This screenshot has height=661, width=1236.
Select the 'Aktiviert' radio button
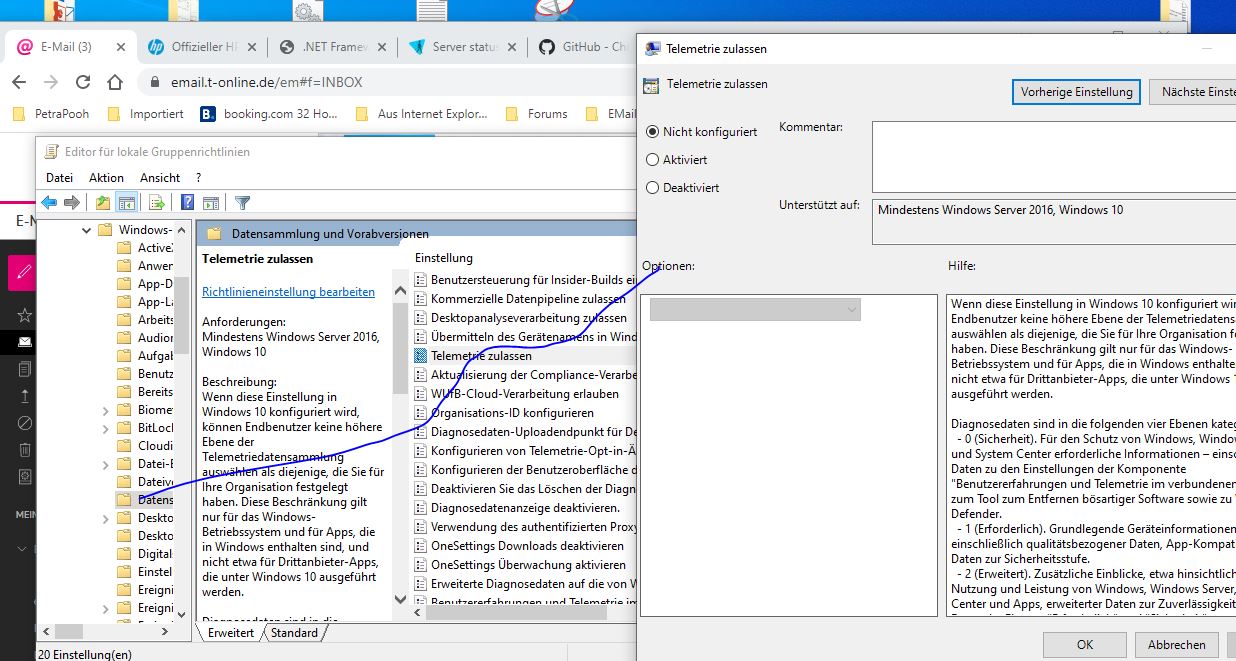[653, 159]
